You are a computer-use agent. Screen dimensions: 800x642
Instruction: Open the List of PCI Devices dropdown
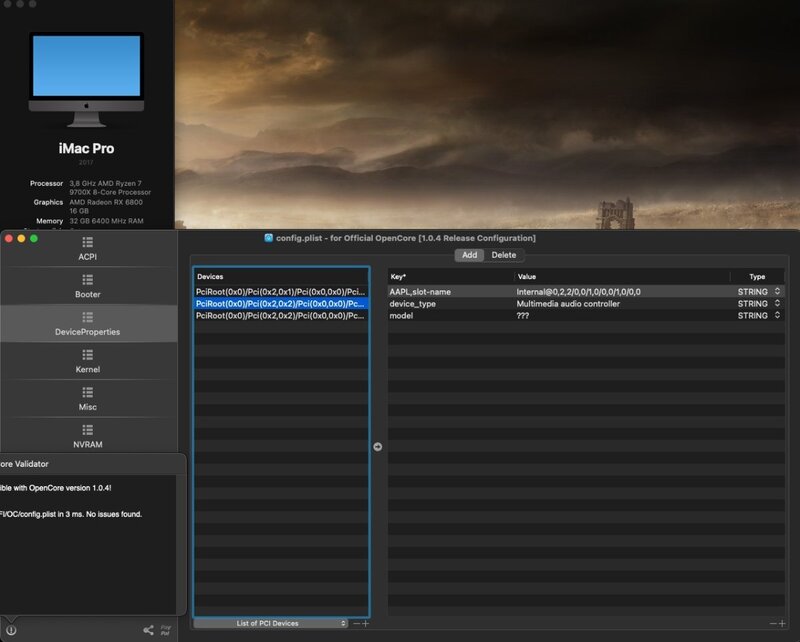271,623
